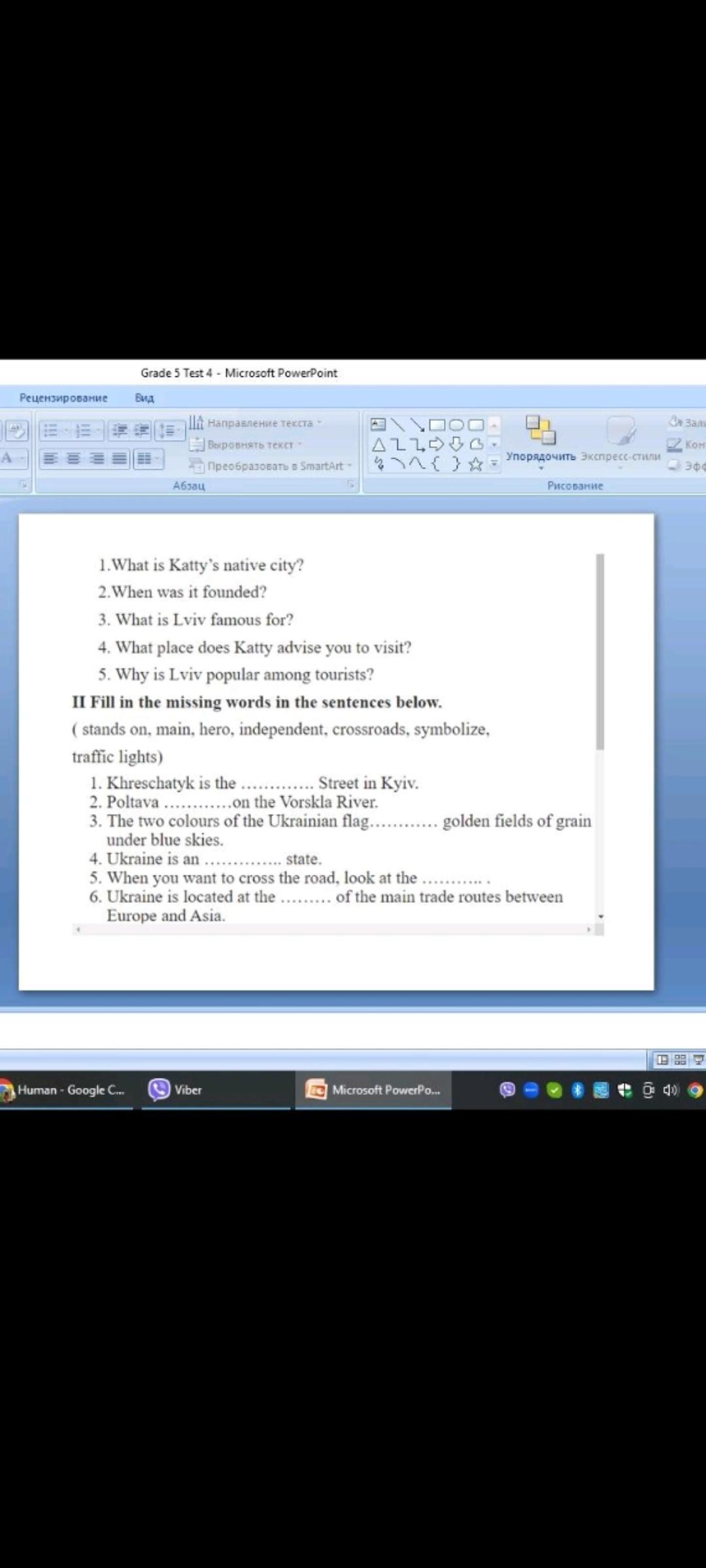Open Направление текста dropdown
The width and height of the screenshot is (706, 1568).
256,423
